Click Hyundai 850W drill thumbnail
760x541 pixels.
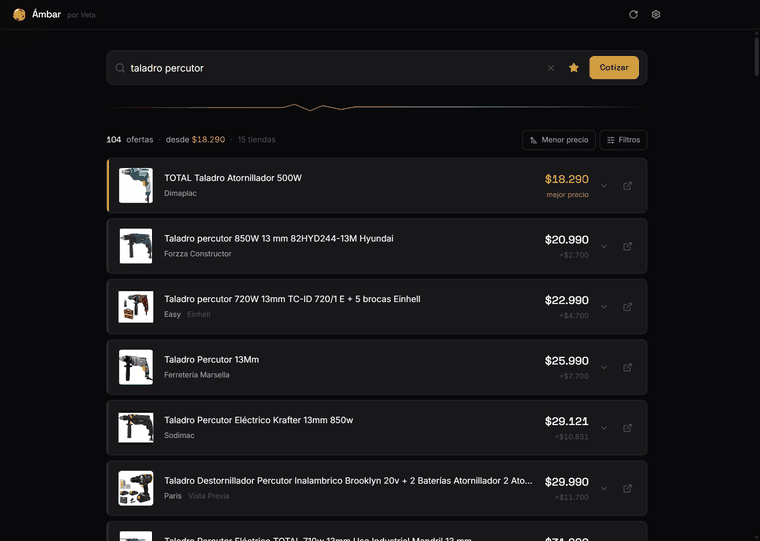(136, 246)
